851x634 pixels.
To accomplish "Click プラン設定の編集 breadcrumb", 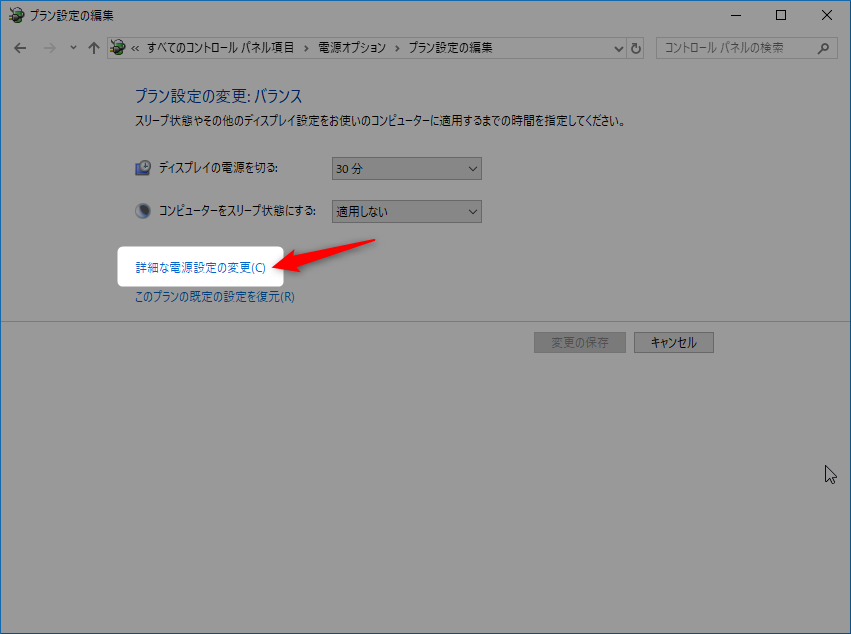I will click(x=450, y=48).
